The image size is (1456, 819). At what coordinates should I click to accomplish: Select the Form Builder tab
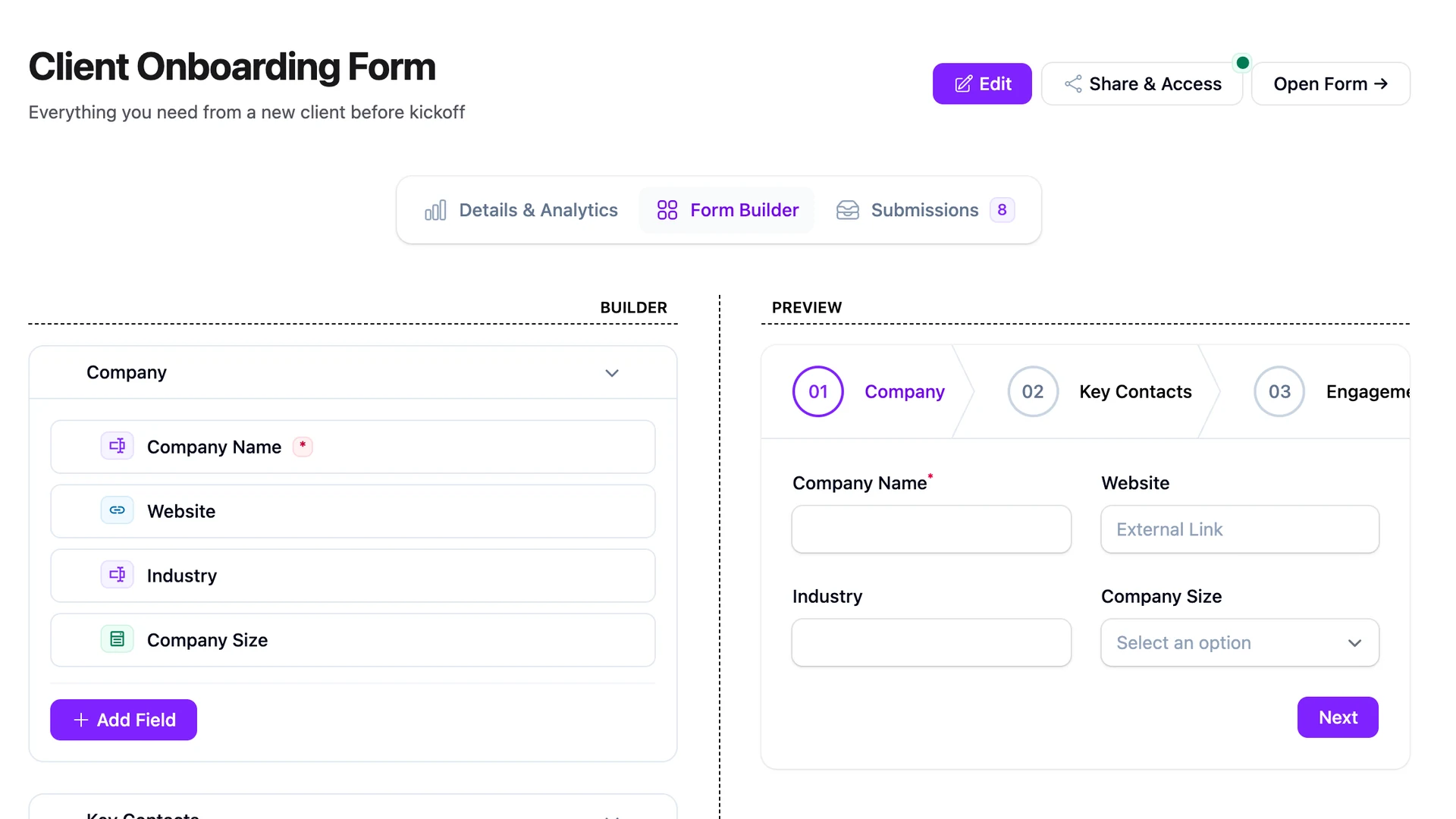point(726,210)
